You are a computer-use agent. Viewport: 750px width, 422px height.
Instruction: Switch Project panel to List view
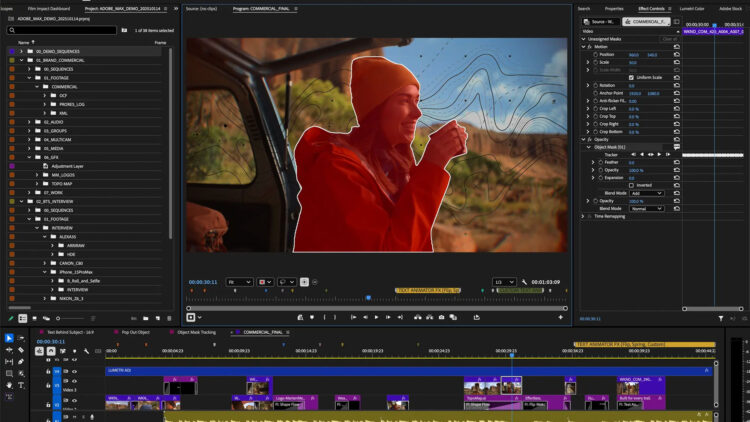(22, 318)
